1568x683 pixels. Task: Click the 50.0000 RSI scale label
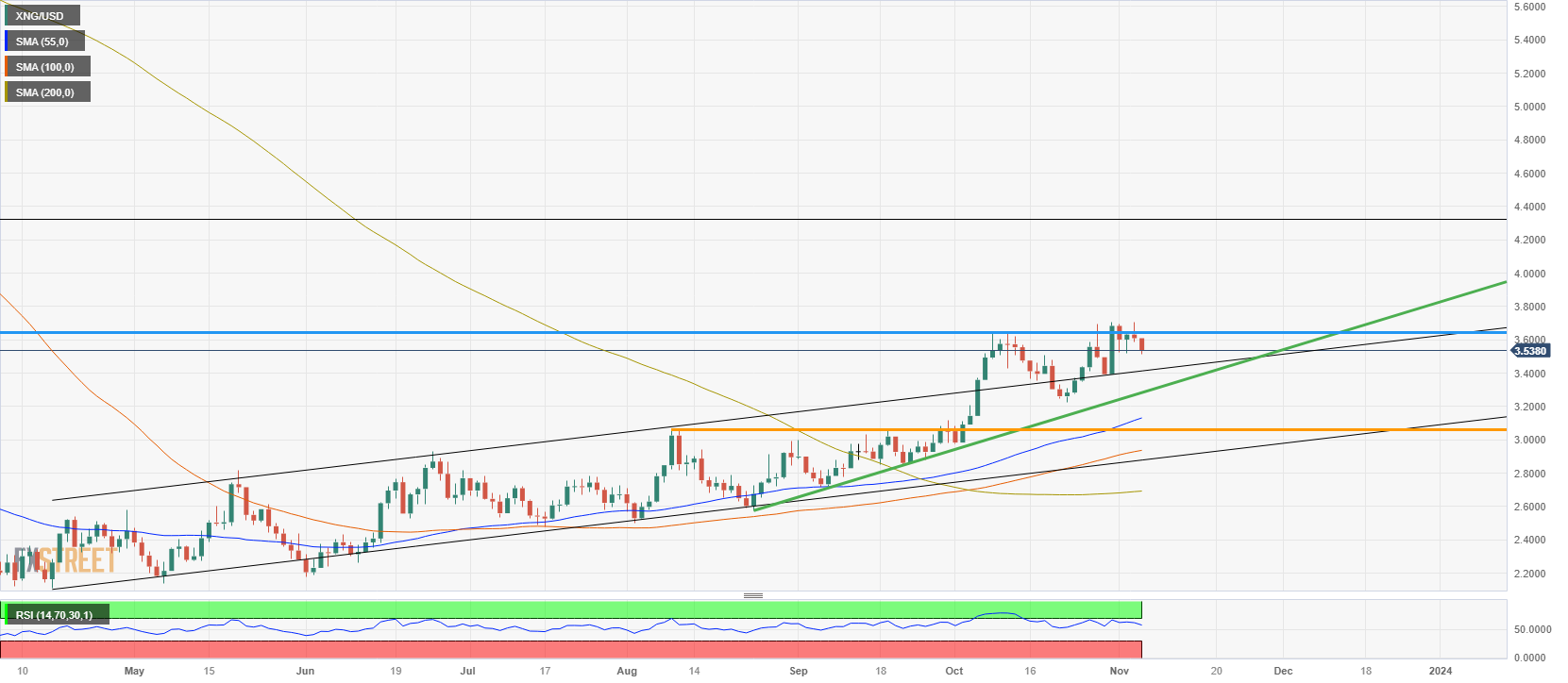coord(1532,629)
